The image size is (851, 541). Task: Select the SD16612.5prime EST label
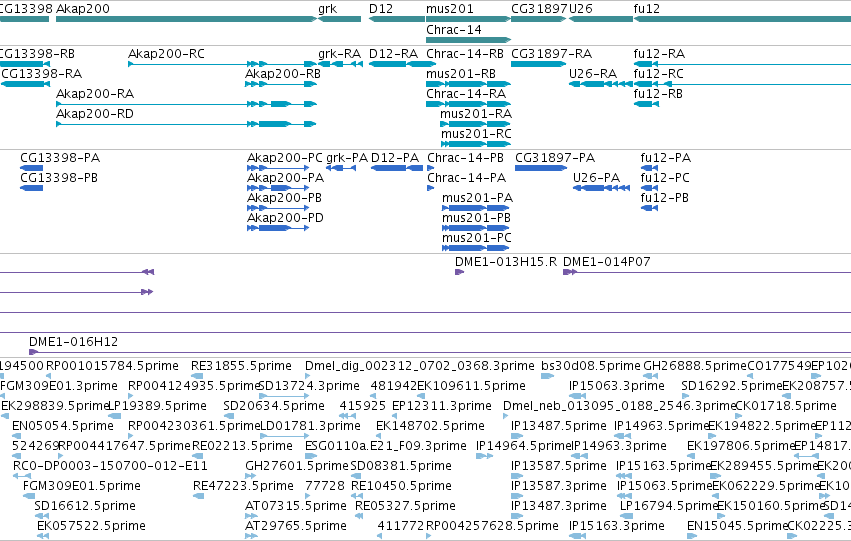[x=85, y=506]
